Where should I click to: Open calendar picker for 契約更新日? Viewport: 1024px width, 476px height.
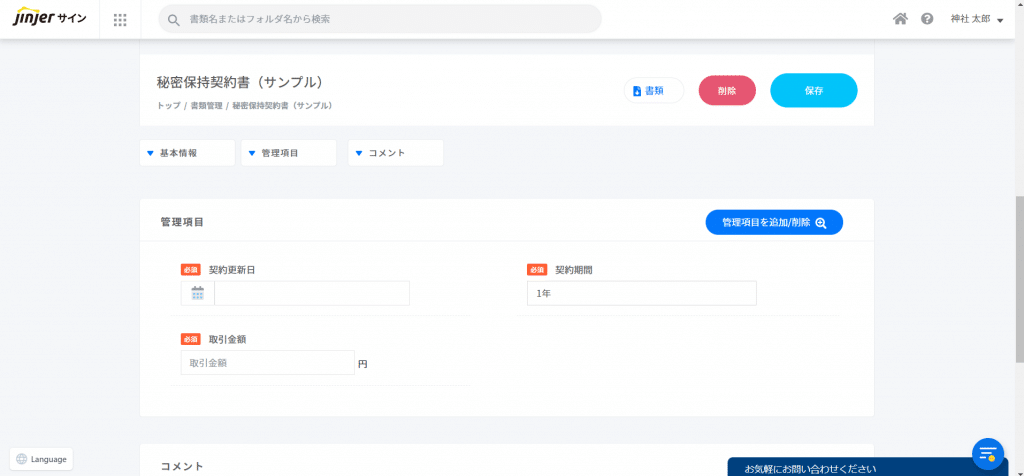coord(197,293)
